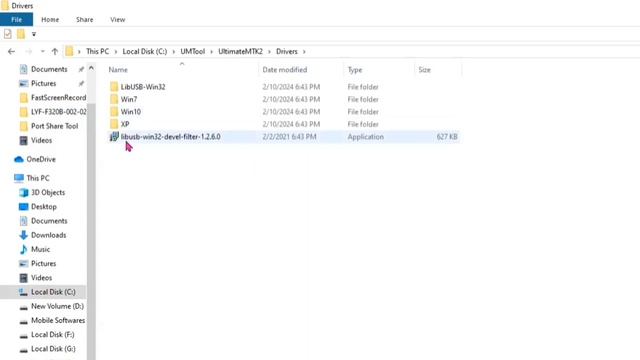Select the Win7 folder
This screenshot has width=640, height=360.
click(x=129, y=99)
